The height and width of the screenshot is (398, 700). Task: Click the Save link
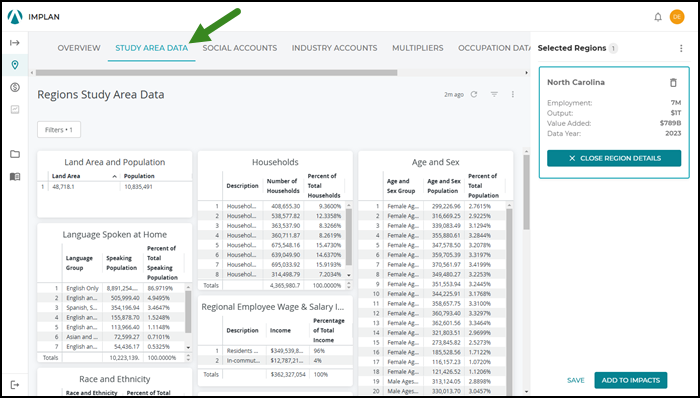[575, 380]
